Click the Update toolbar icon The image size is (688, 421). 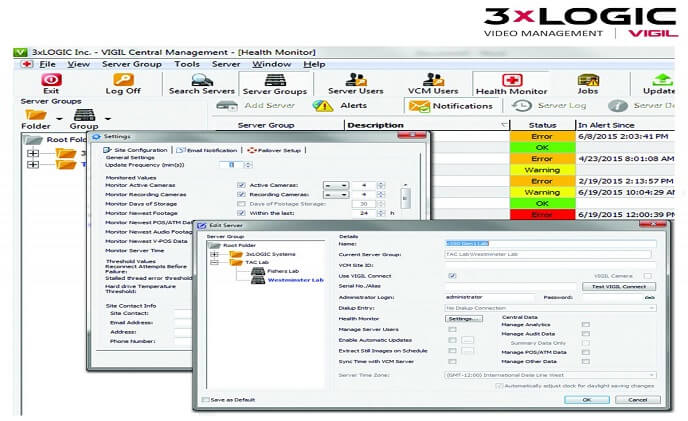[662, 79]
